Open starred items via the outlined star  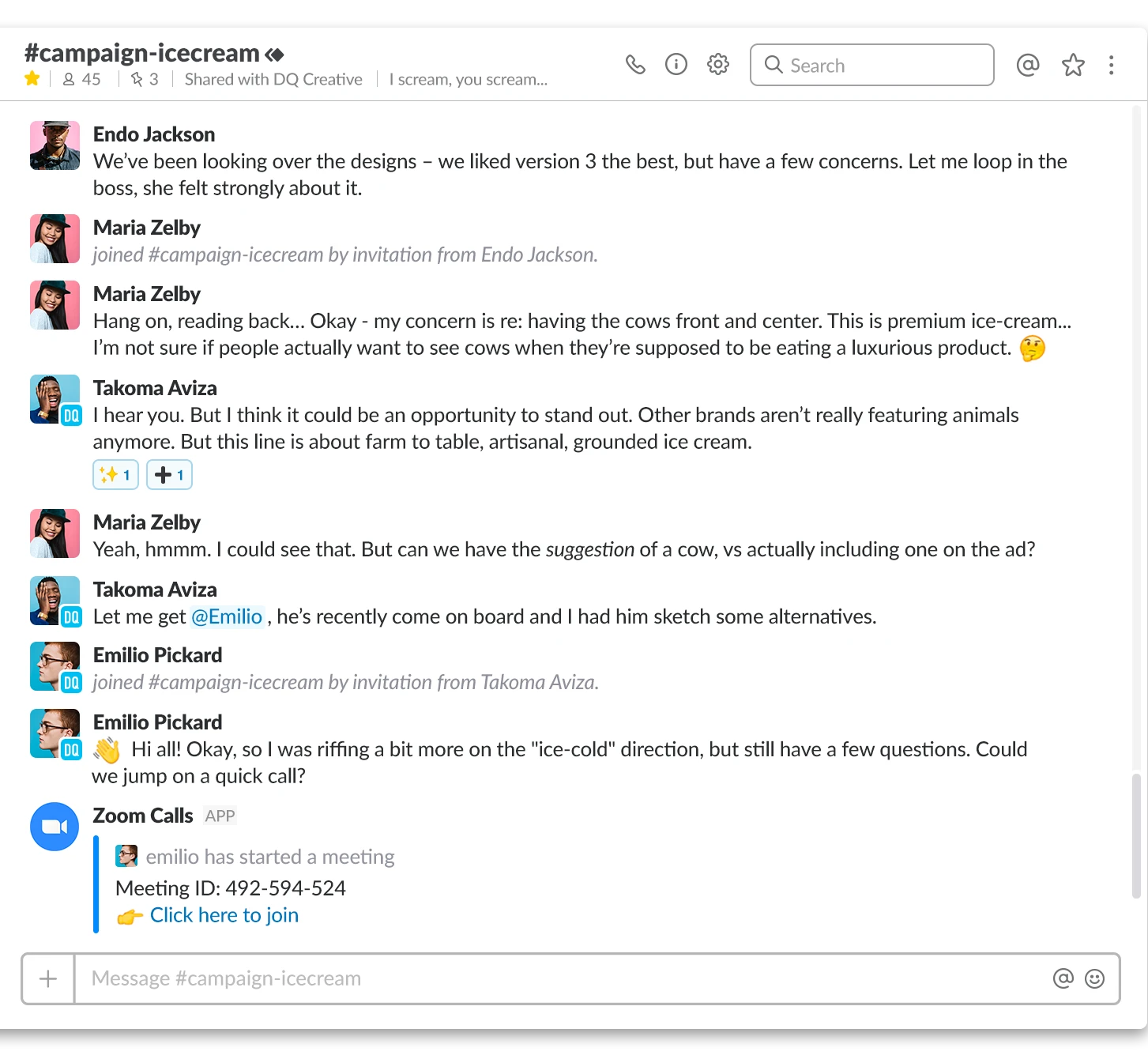1073,65
